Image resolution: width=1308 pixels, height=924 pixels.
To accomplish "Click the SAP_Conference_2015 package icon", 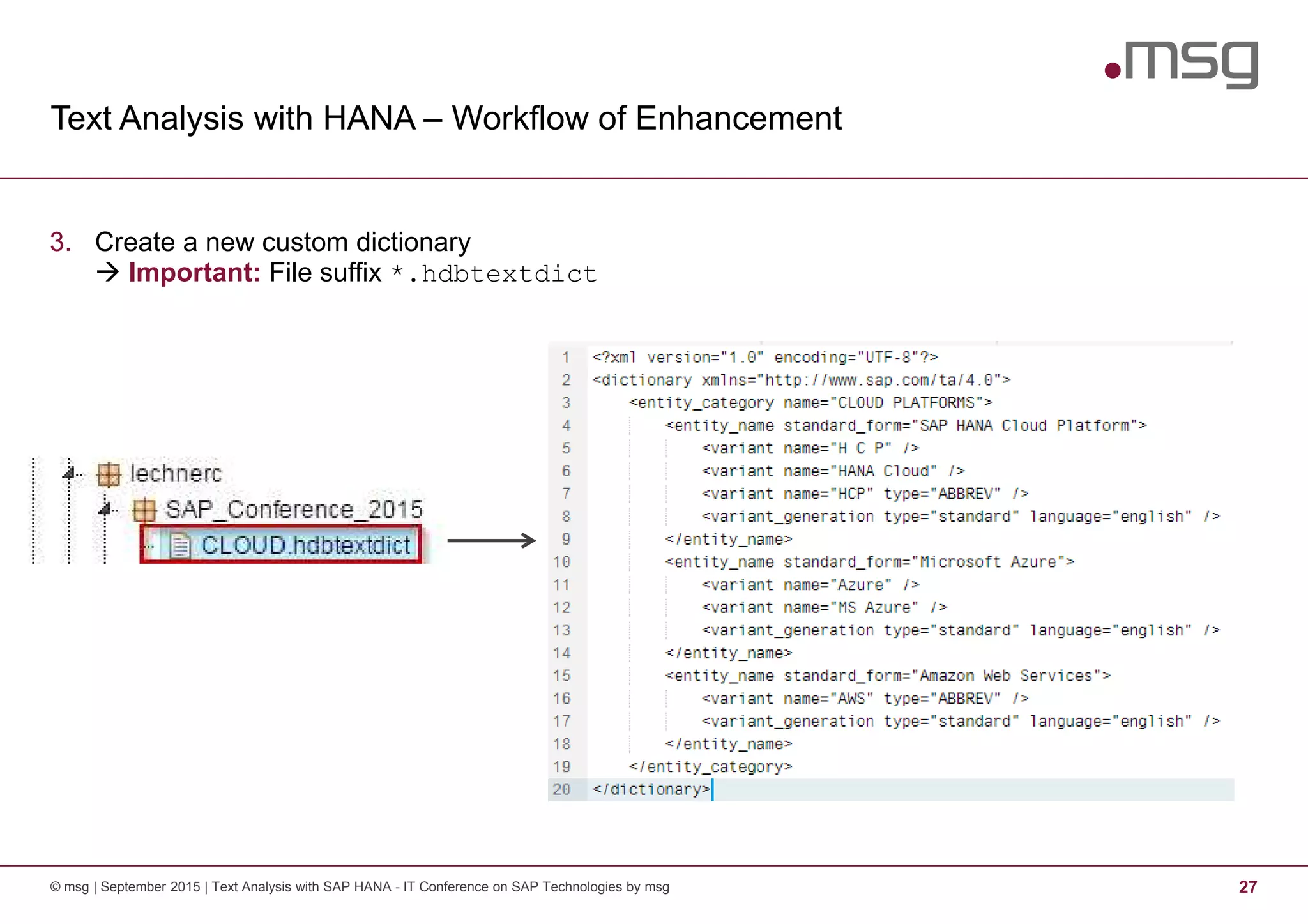I will click(x=144, y=510).
